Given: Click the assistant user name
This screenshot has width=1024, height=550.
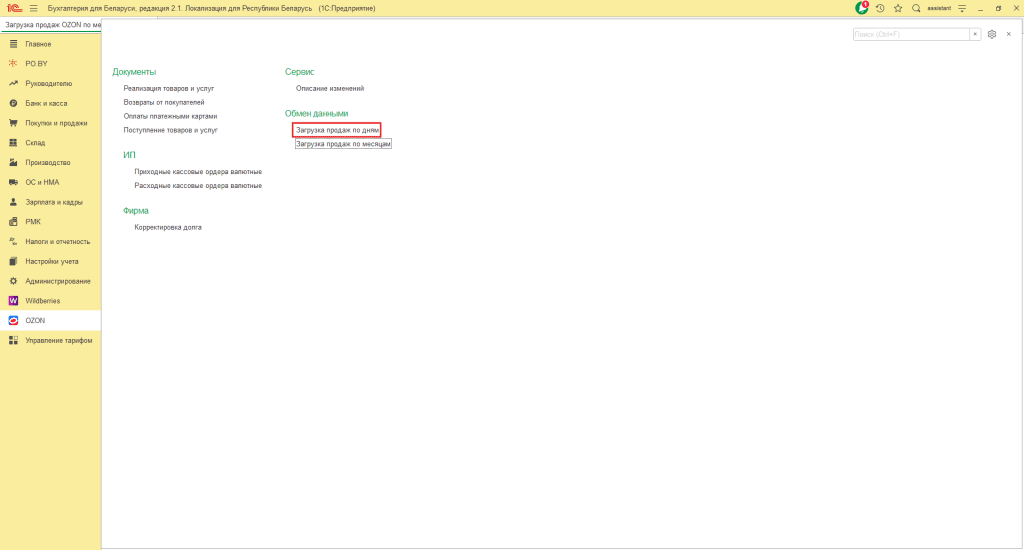Looking at the screenshot, I should click(939, 8).
